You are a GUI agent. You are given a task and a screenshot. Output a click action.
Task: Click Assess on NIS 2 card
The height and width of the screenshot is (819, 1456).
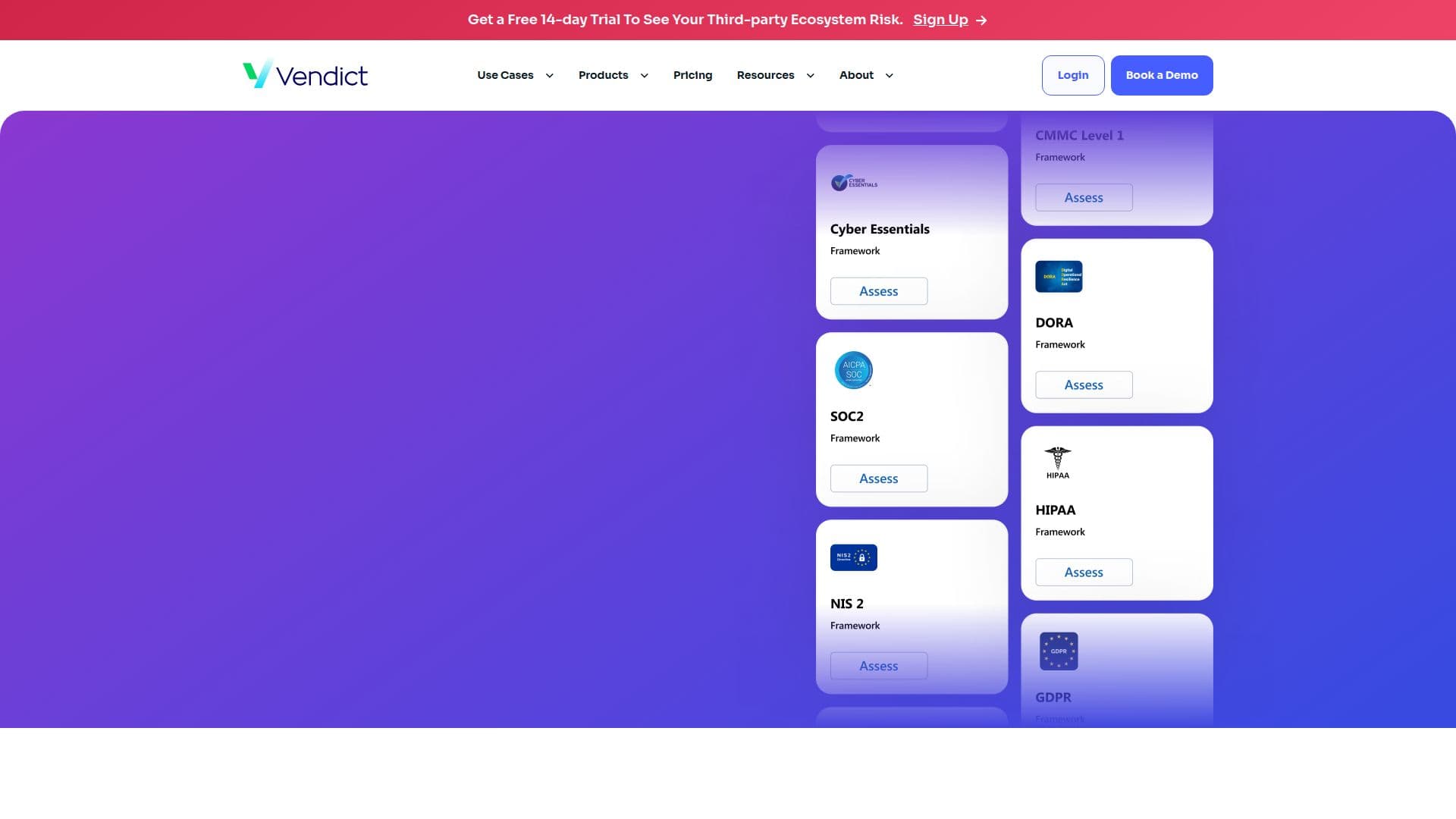pyautogui.click(x=879, y=666)
